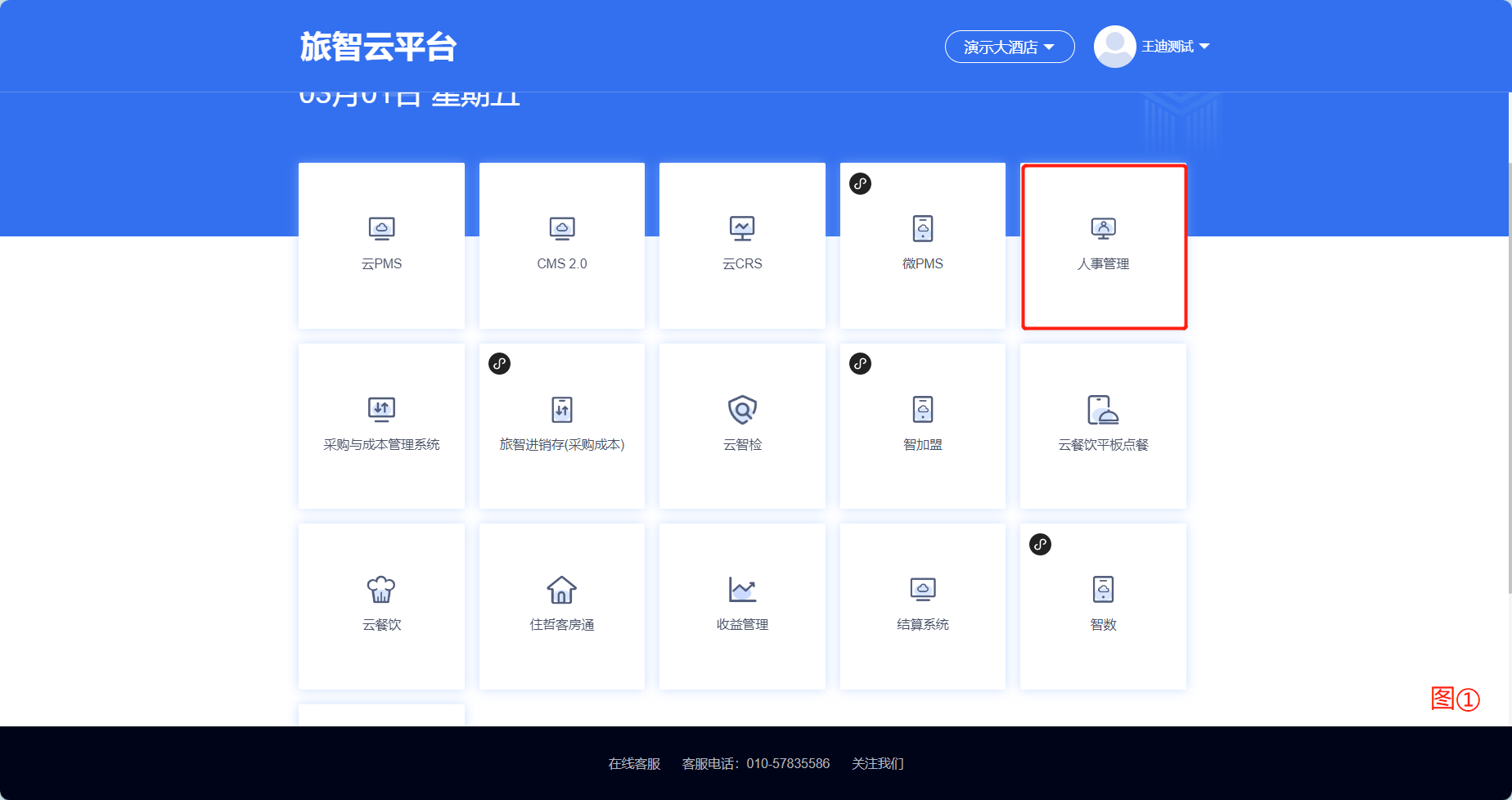The height and width of the screenshot is (800, 1512).
Task: Open the CMS 2.0 monitor icon
Action: (562, 228)
